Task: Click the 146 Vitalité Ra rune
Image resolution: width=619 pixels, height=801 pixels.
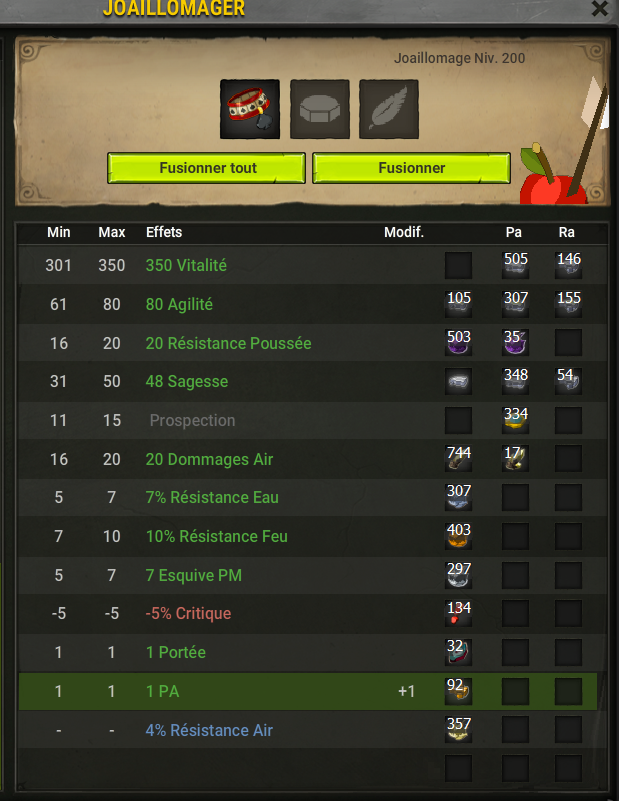Action: pyautogui.click(x=568, y=265)
